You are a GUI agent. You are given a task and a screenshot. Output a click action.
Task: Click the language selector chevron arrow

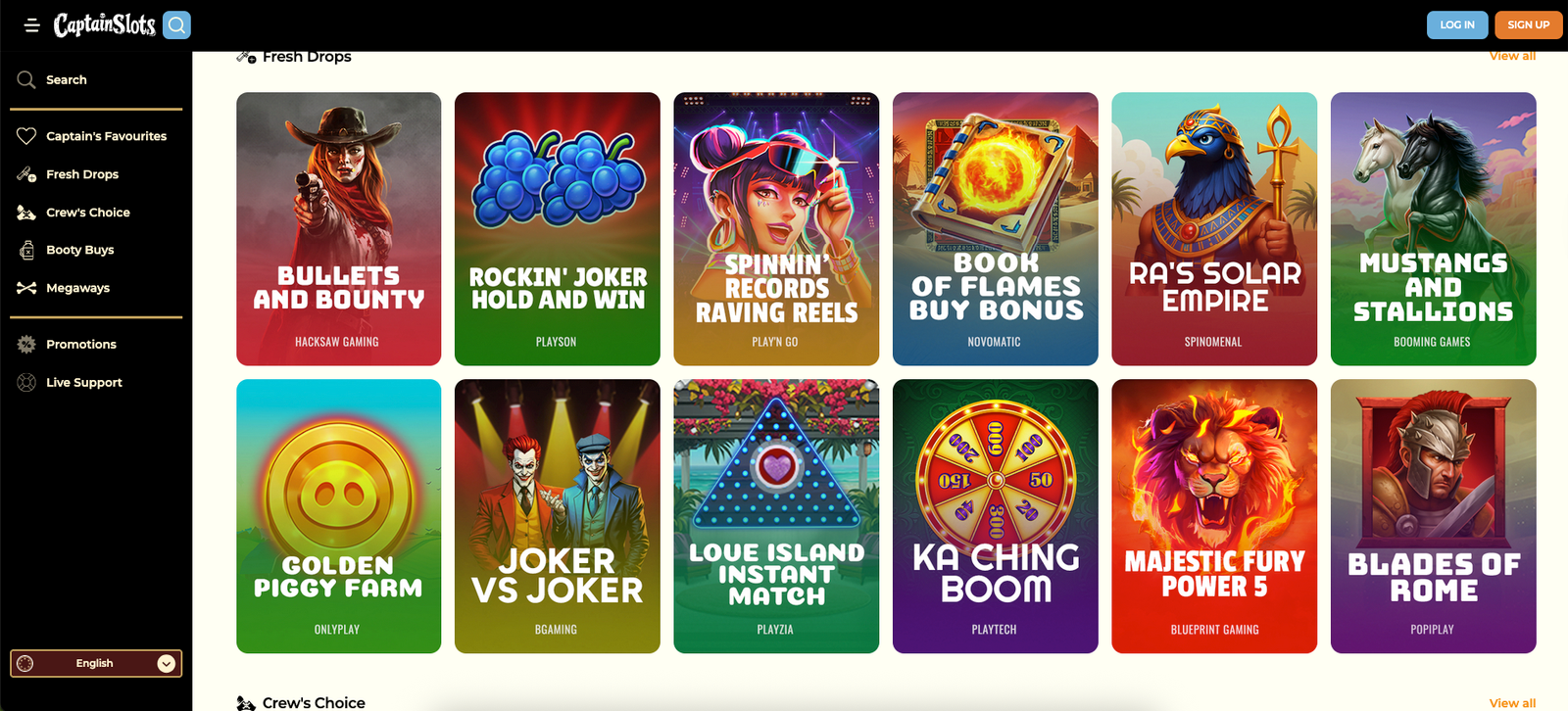[167, 664]
